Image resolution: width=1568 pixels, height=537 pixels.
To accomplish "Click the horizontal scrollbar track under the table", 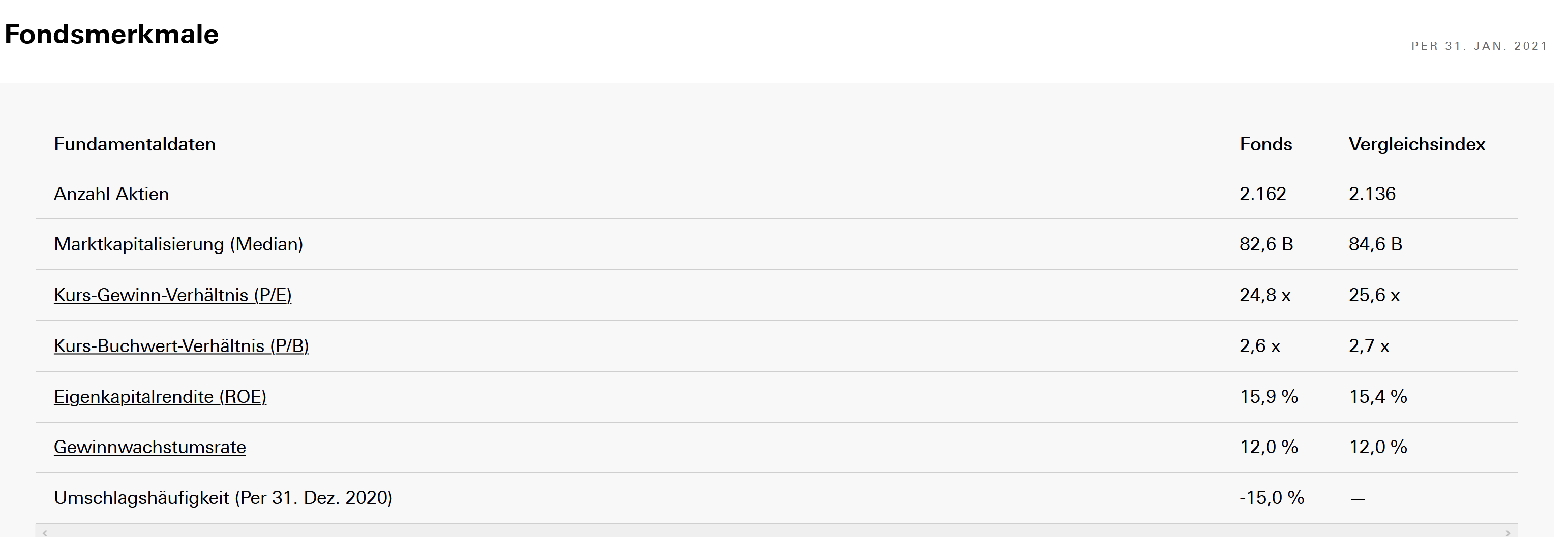I will (x=776, y=533).
